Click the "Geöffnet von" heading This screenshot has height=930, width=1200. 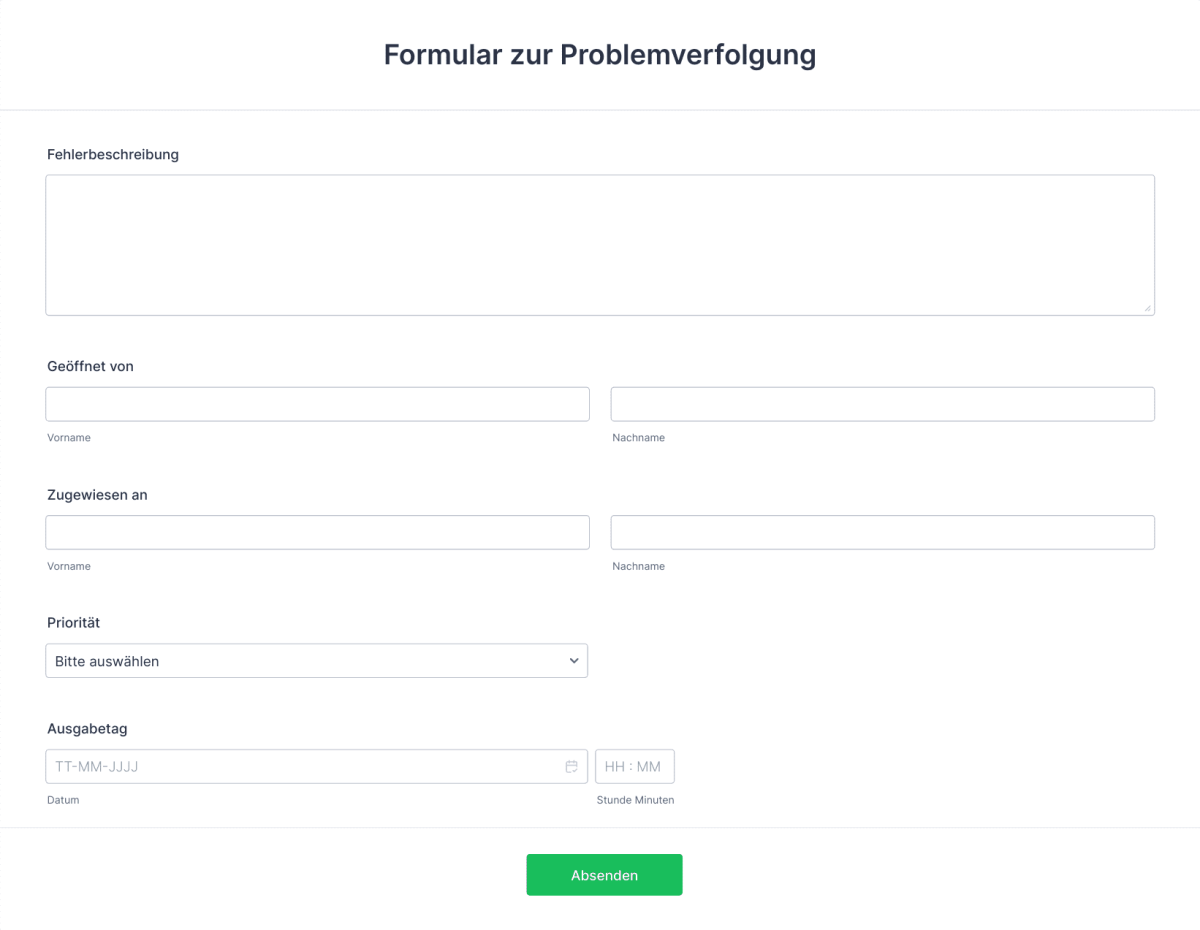(90, 366)
